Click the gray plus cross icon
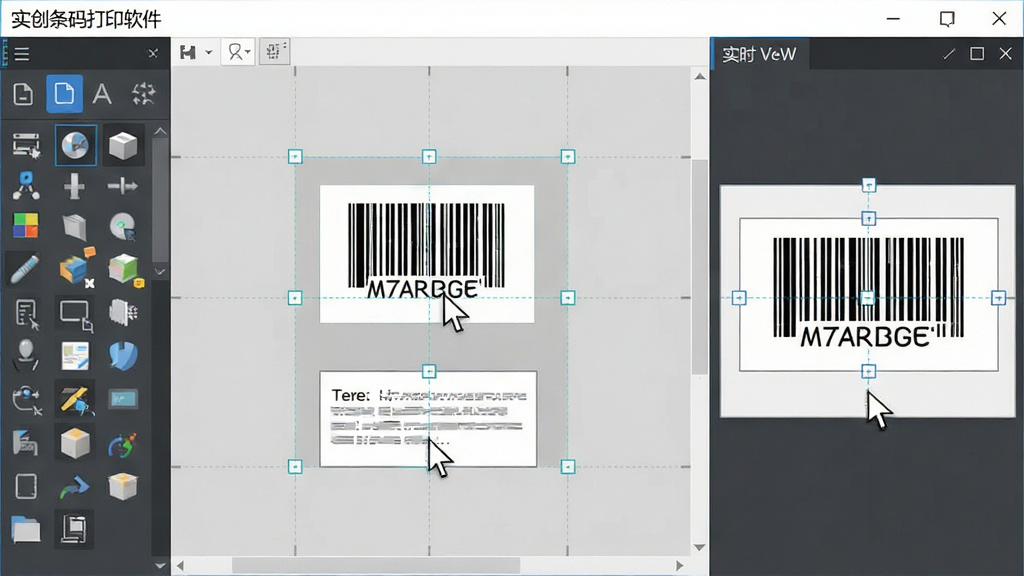1024x576 pixels. (74, 186)
